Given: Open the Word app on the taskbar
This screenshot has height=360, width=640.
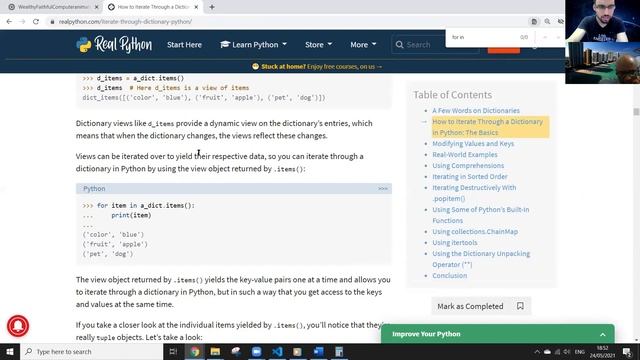Looking at the screenshot, I should click(x=318, y=351).
